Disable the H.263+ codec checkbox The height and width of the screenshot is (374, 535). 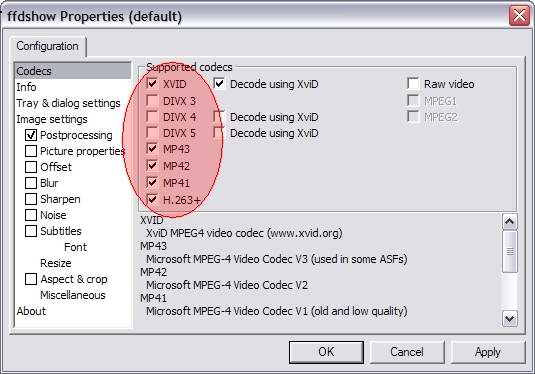click(152, 199)
